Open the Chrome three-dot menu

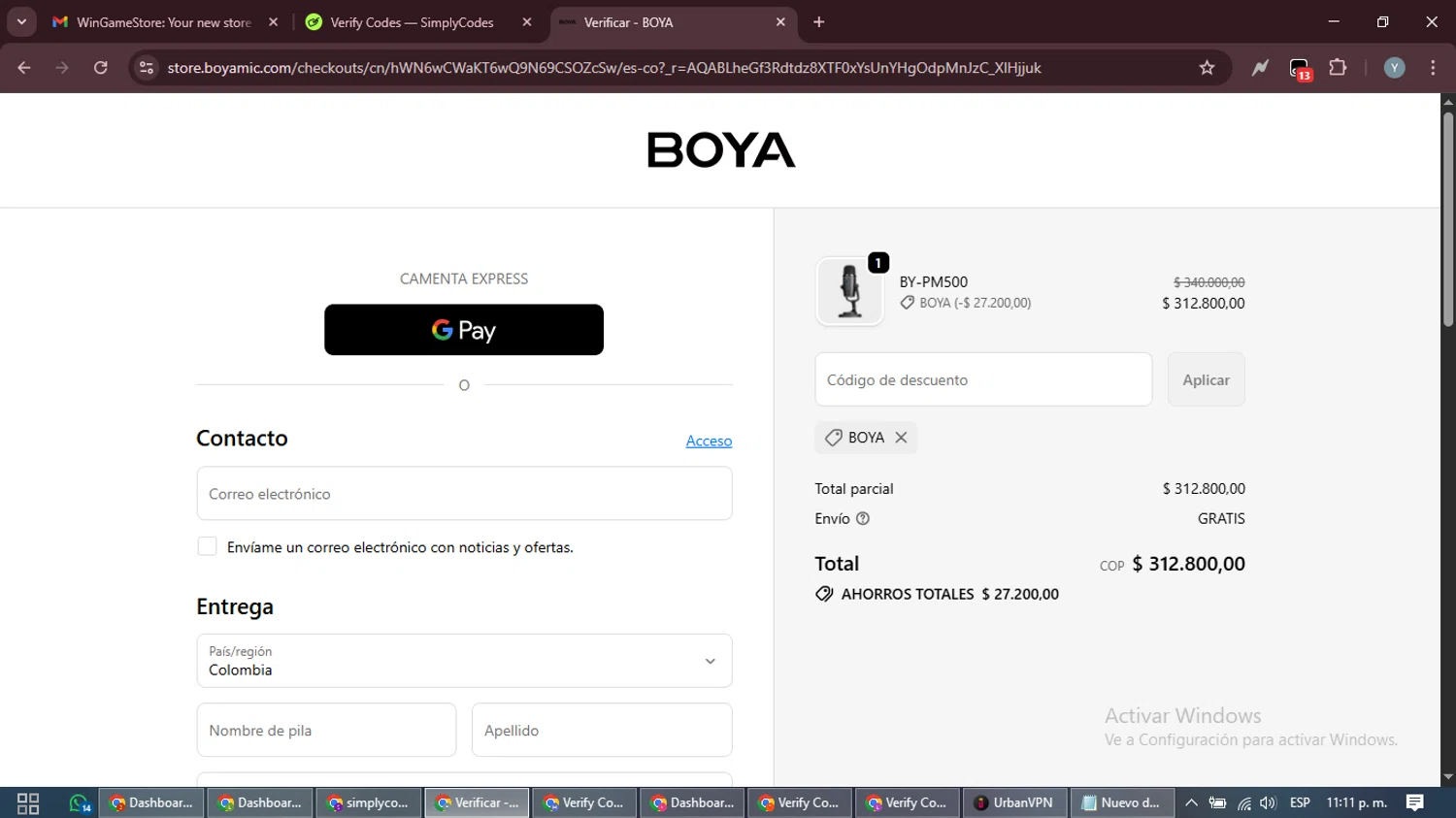point(1433,68)
